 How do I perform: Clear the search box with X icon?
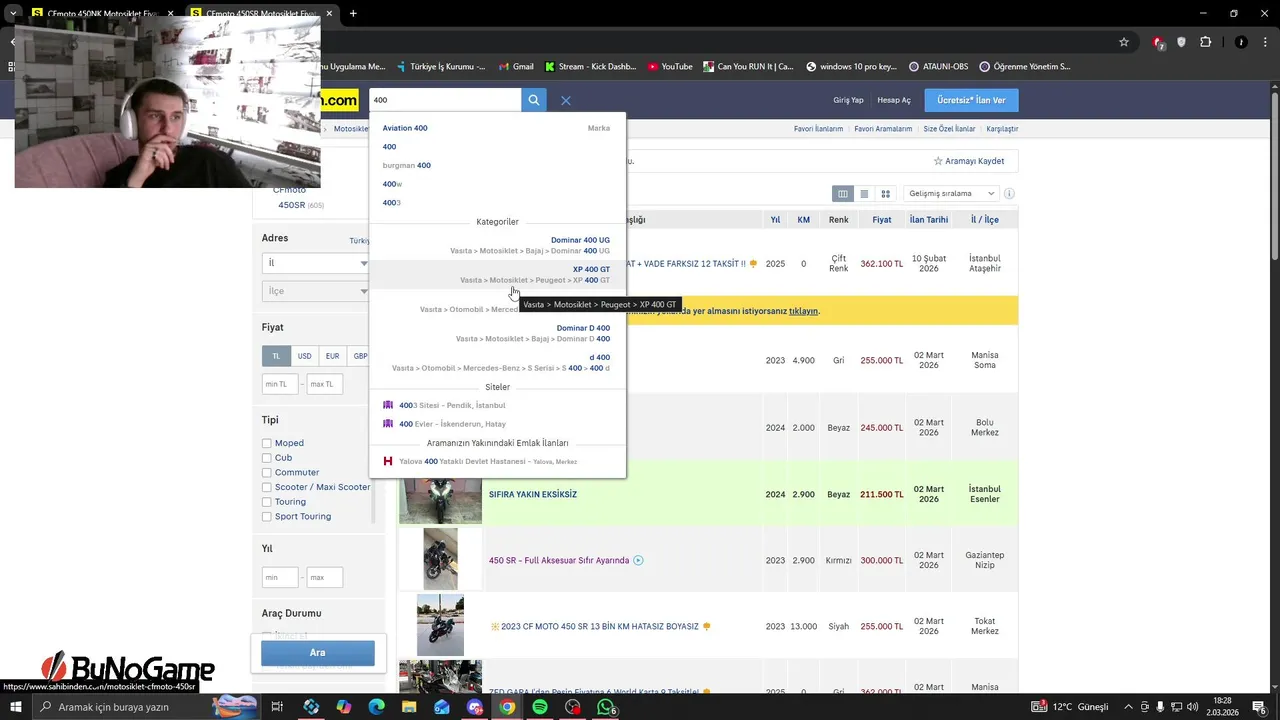[x=566, y=100]
